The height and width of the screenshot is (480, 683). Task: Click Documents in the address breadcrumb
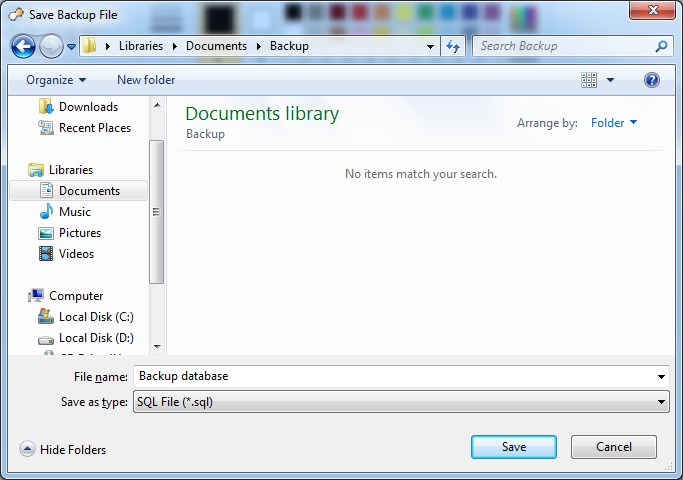[x=216, y=46]
